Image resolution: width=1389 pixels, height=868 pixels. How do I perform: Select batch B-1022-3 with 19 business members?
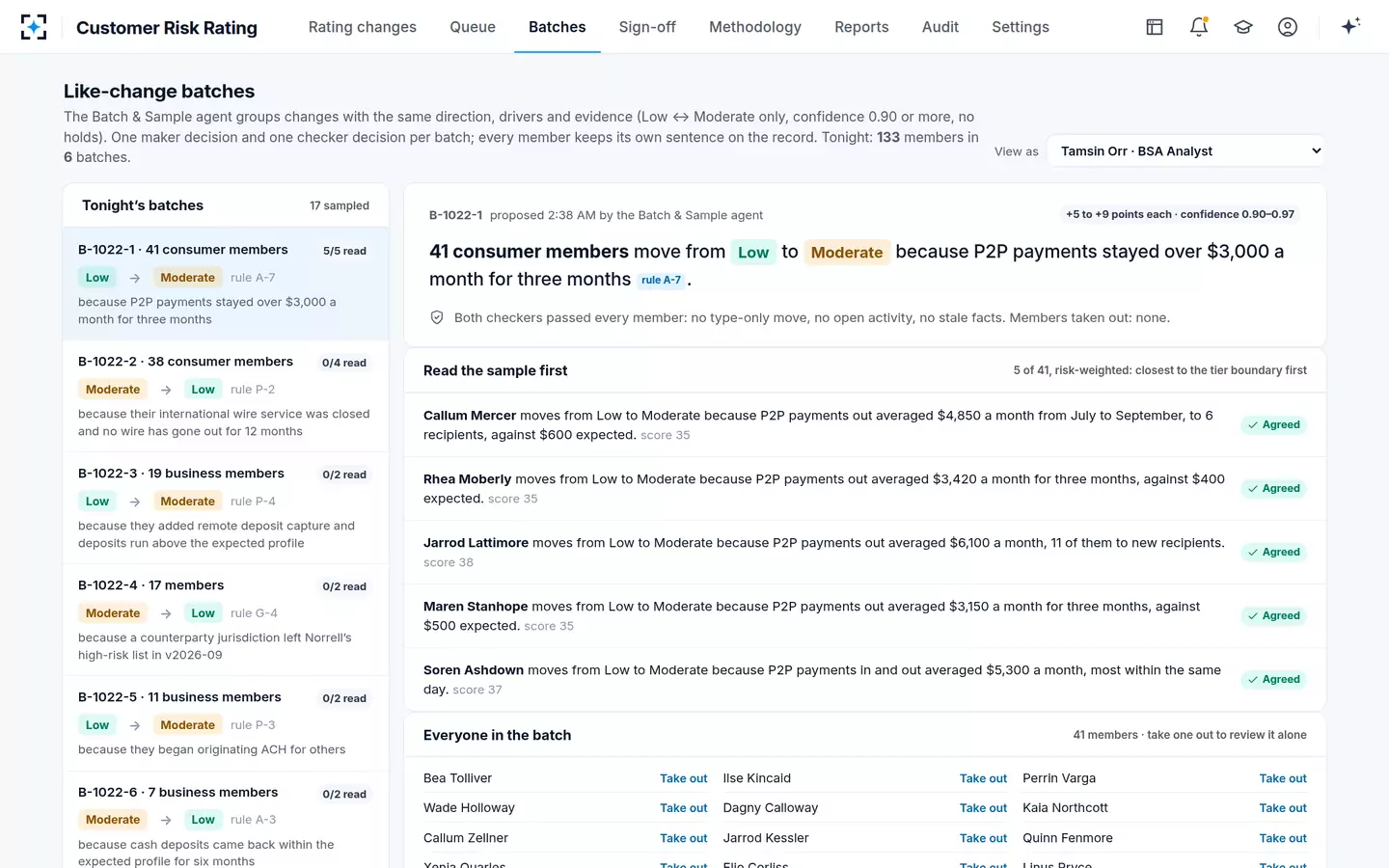(x=226, y=508)
